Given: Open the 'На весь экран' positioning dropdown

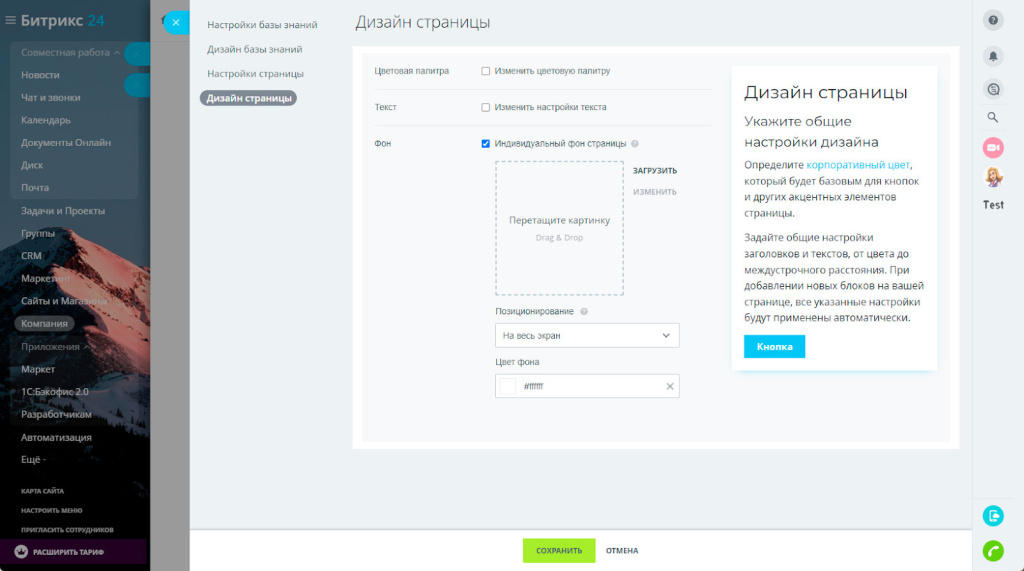Looking at the screenshot, I should (x=587, y=336).
